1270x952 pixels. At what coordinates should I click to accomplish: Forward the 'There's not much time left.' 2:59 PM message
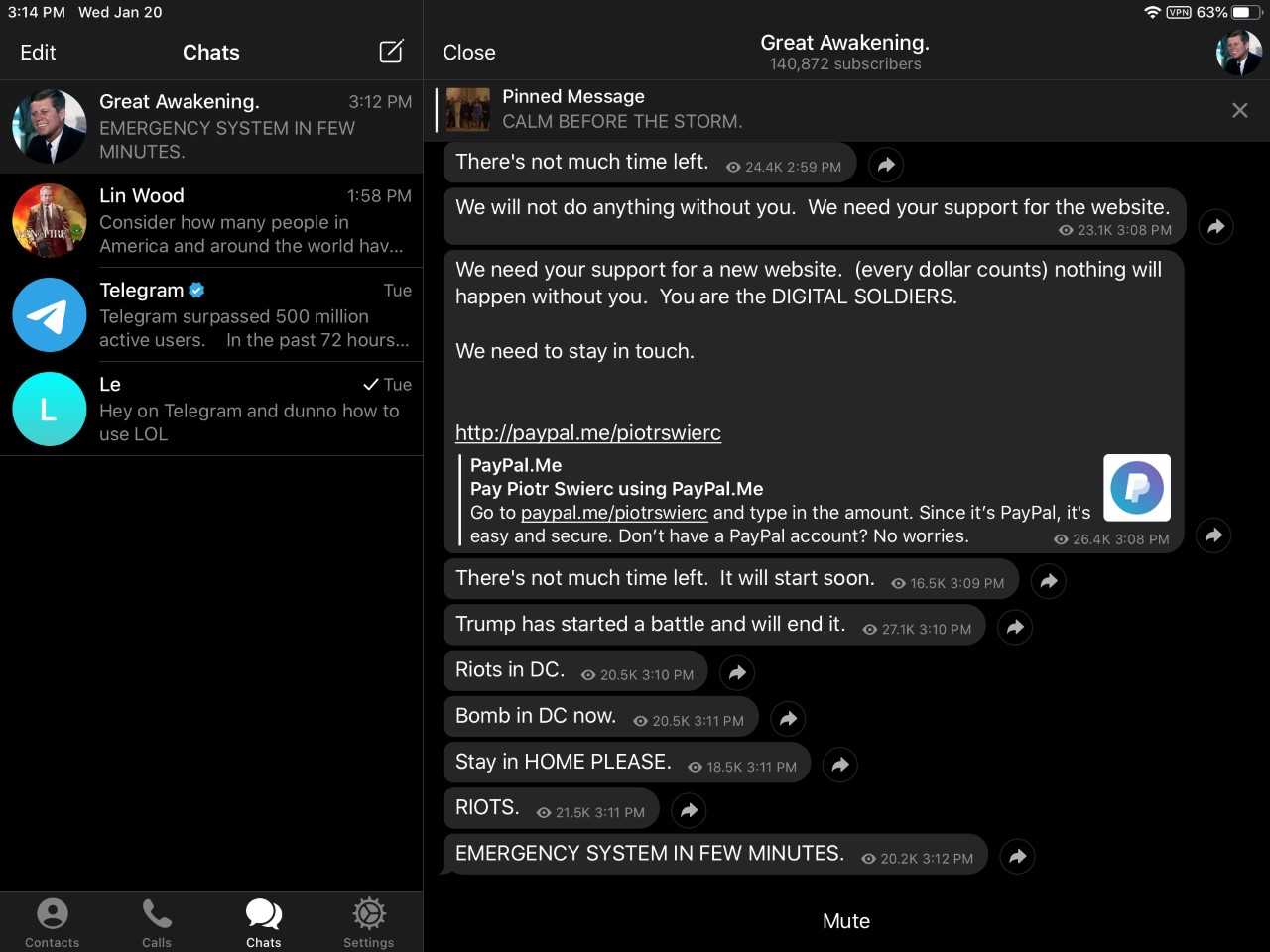pos(886,165)
